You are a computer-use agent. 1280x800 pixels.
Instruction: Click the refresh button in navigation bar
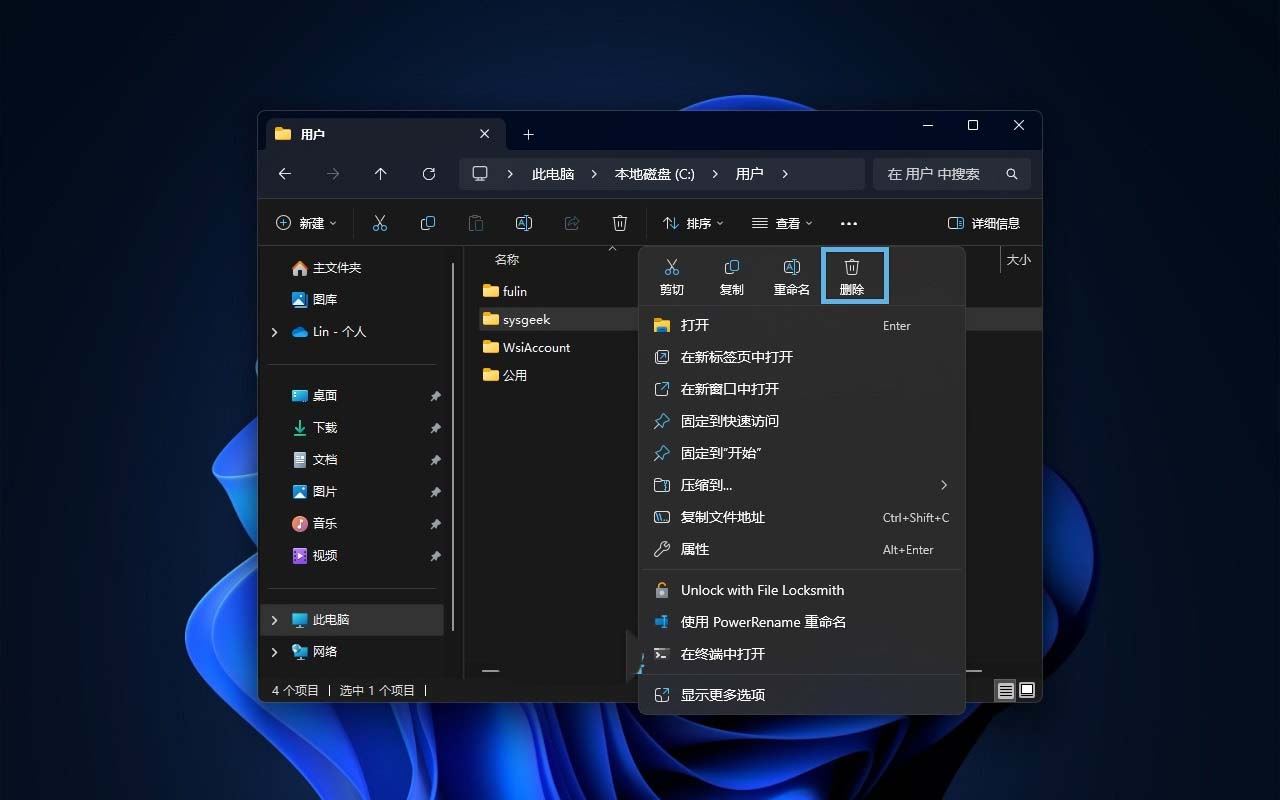(x=429, y=174)
